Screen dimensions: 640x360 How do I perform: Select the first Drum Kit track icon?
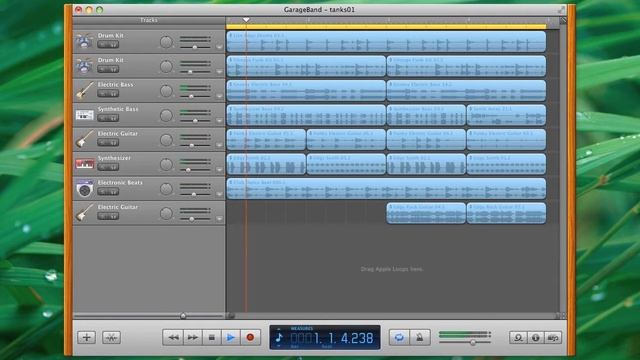pyautogui.click(x=84, y=41)
